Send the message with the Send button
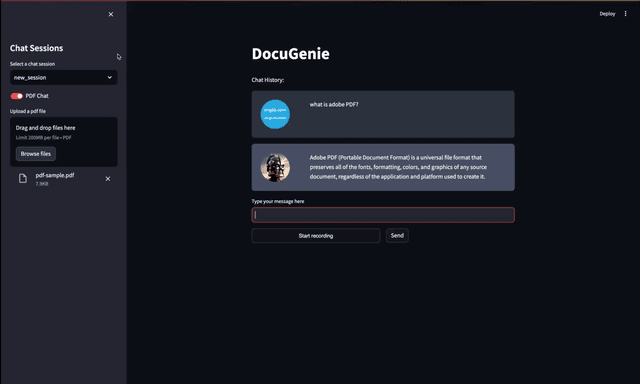Screen dimensions: 640x384 click(397, 235)
